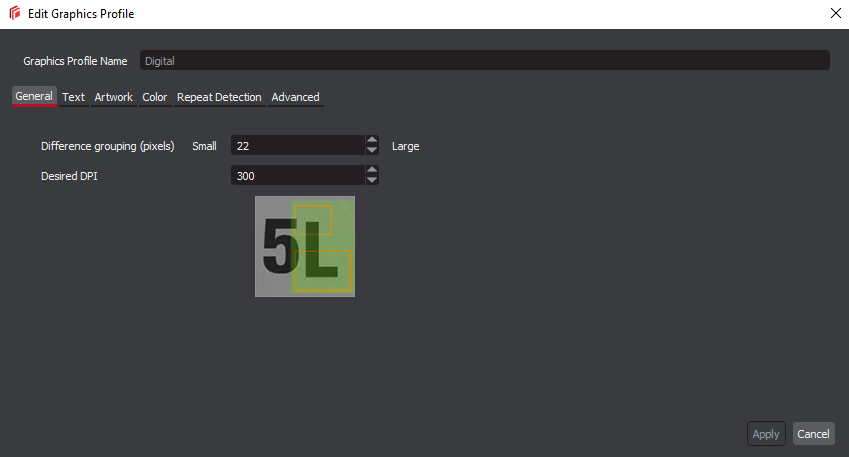Screen dimensions: 849x457
Task: Open the Advanced tab
Action: click(295, 97)
